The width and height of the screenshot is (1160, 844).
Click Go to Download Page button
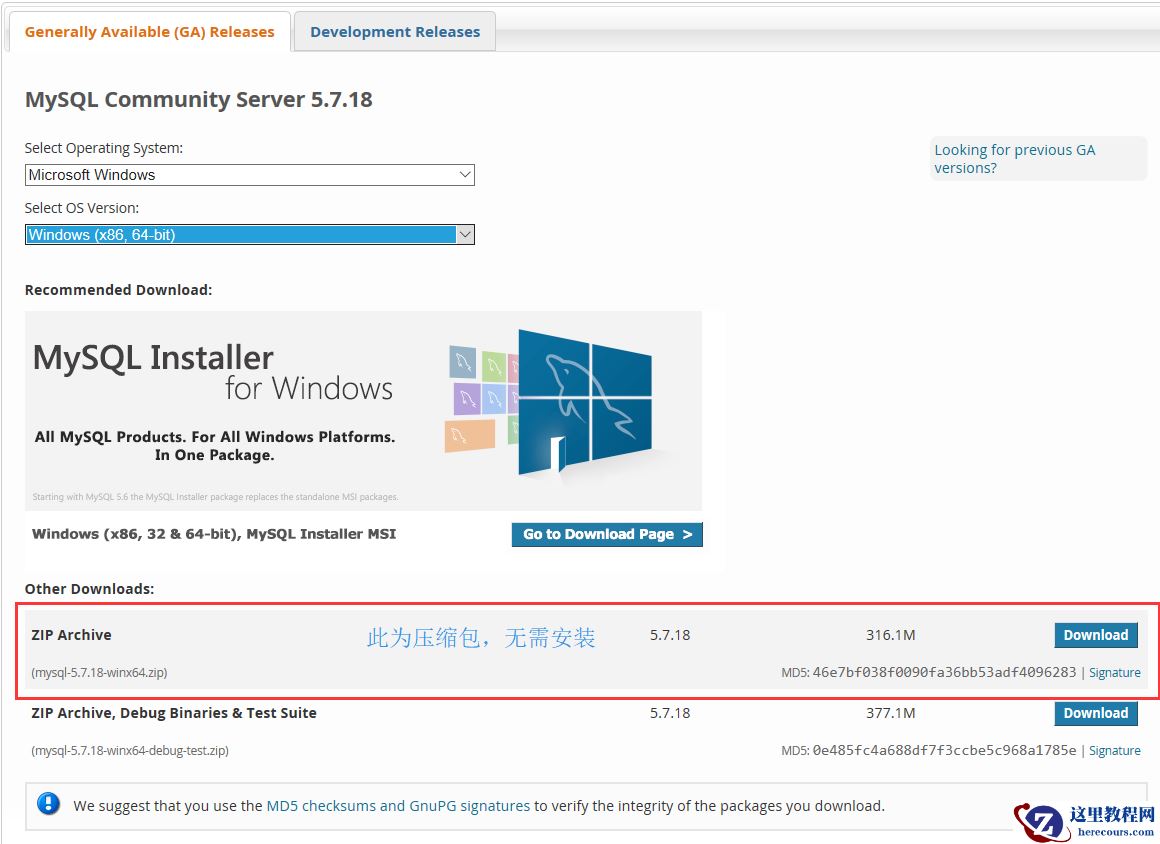coord(606,534)
